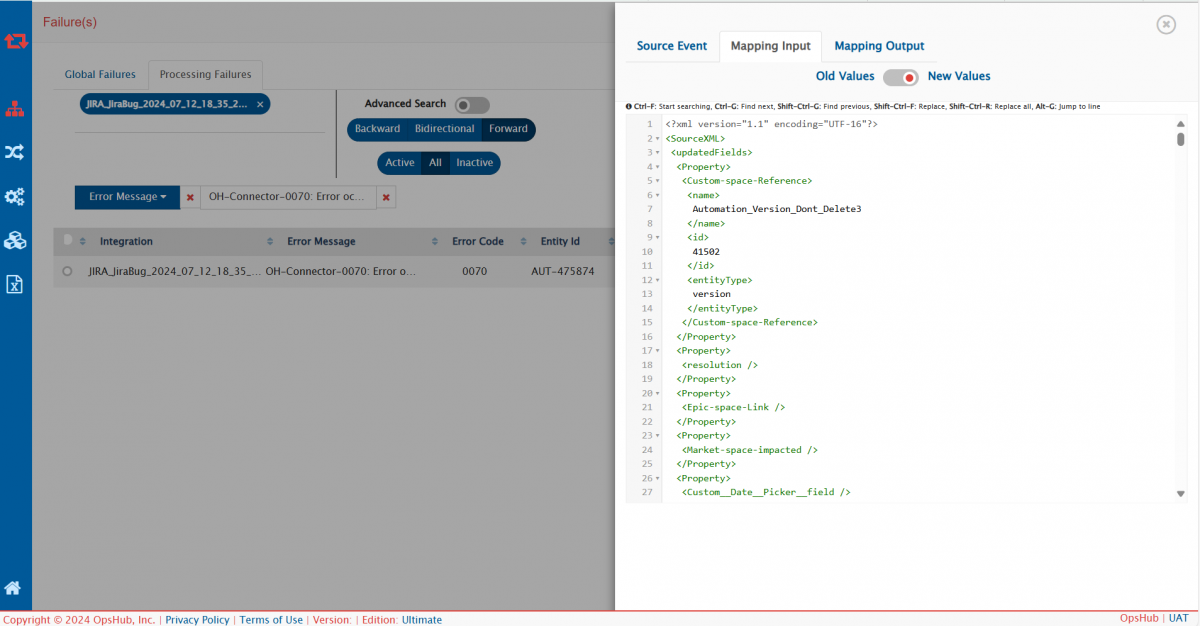The width and height of the screenshot is (1200, 626).
Task: Click the stacked cubes sidebar icon
Action: tap(15, 240)
